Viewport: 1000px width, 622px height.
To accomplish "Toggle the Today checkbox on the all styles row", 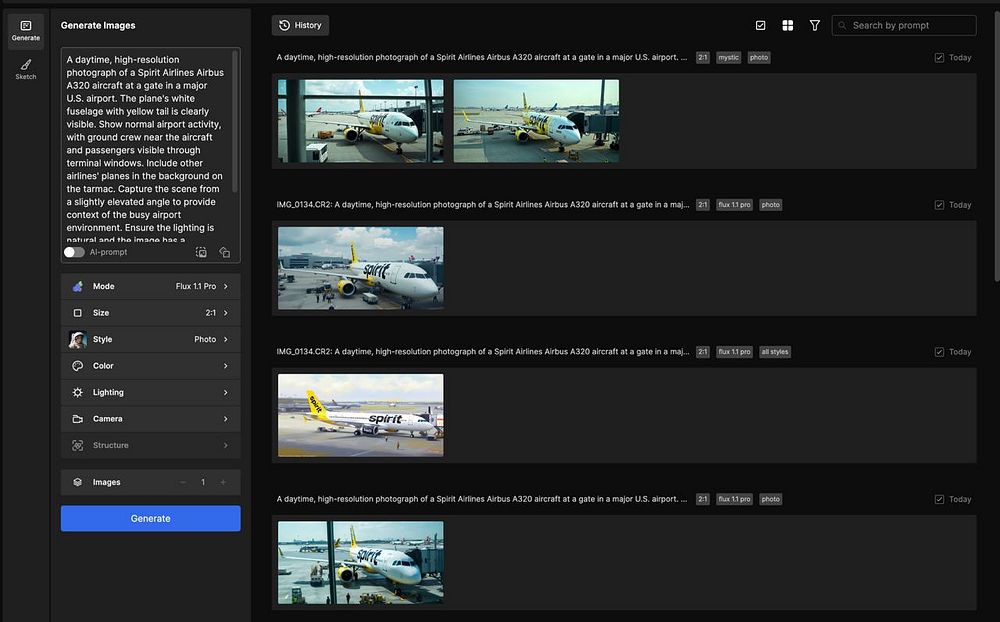I will click(939, 352).
